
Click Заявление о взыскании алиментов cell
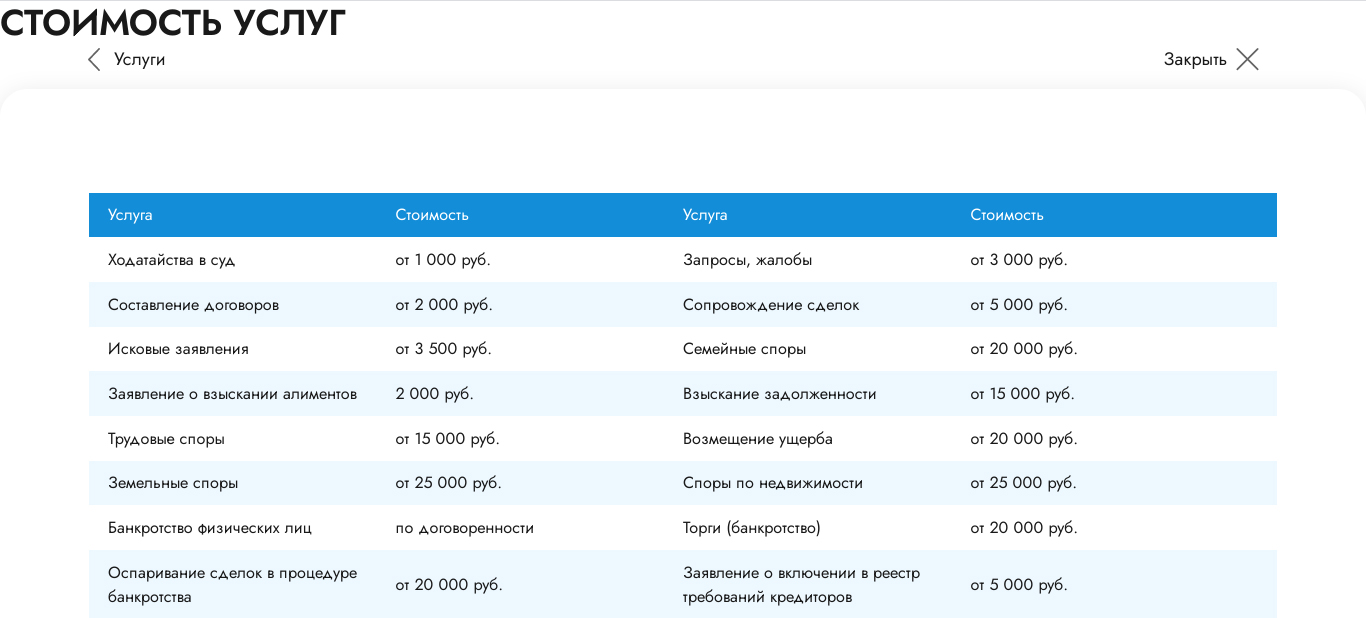(232, 394)
